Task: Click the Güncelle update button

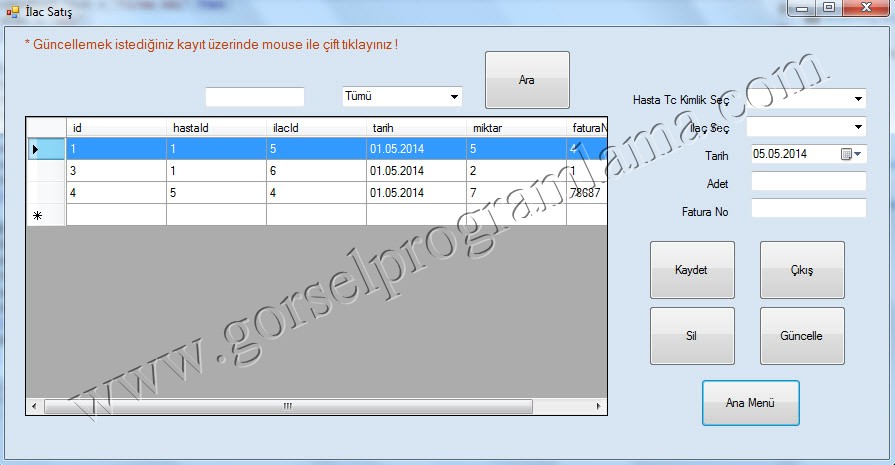Action: (x=802, y=336)
